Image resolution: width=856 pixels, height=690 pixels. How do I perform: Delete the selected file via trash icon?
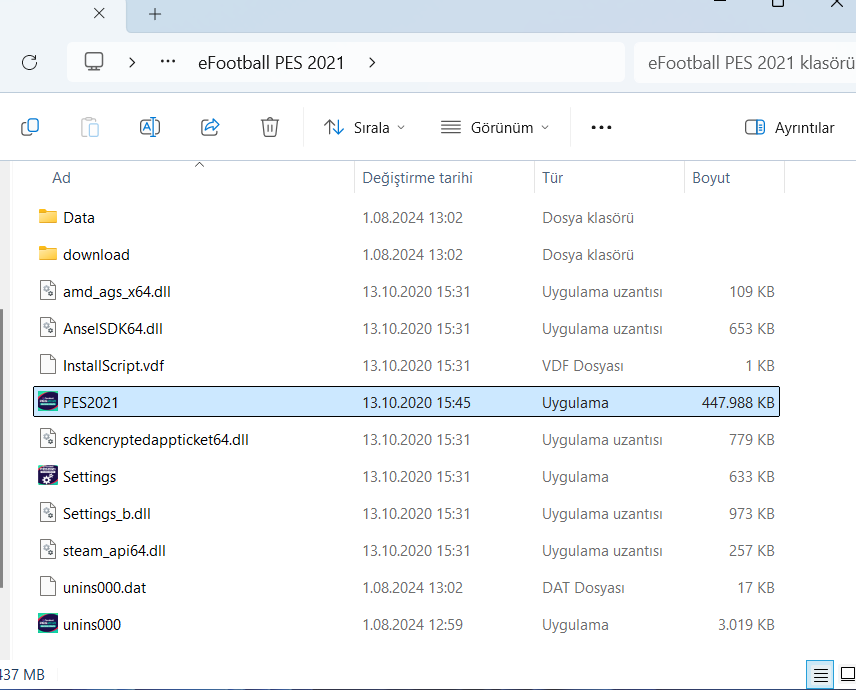270,127
